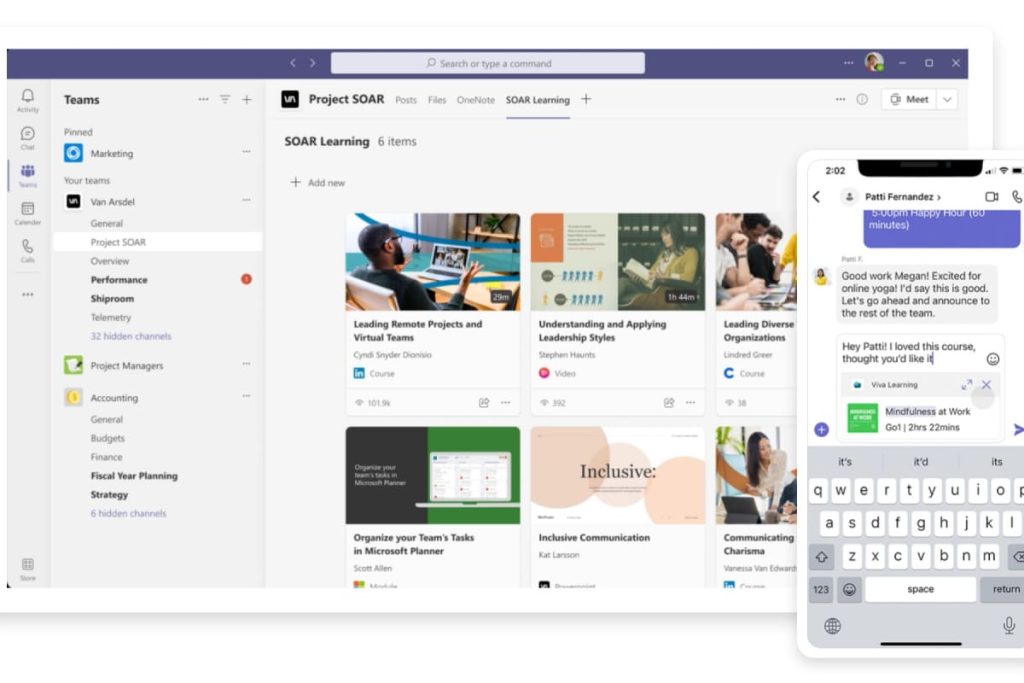Select the Teams icon in sidebar
Image resolution: width=1024 pixels, height=683 pixels.
[27, 175]
